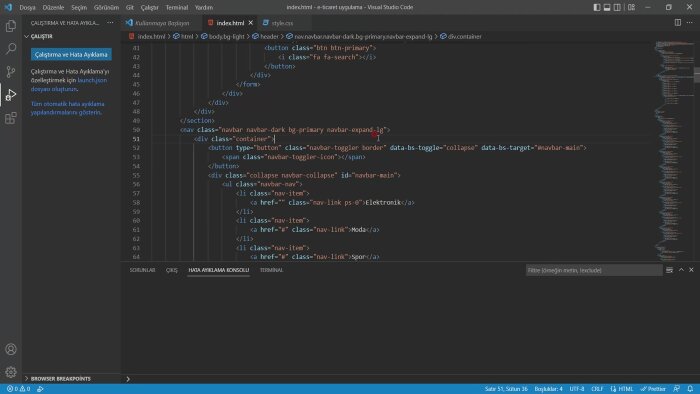This screenshot has width=700, height=394.
Task: Switch to the ÇIKIŞ panel tab
Action: pyautogui.click(x=172, y=270)
